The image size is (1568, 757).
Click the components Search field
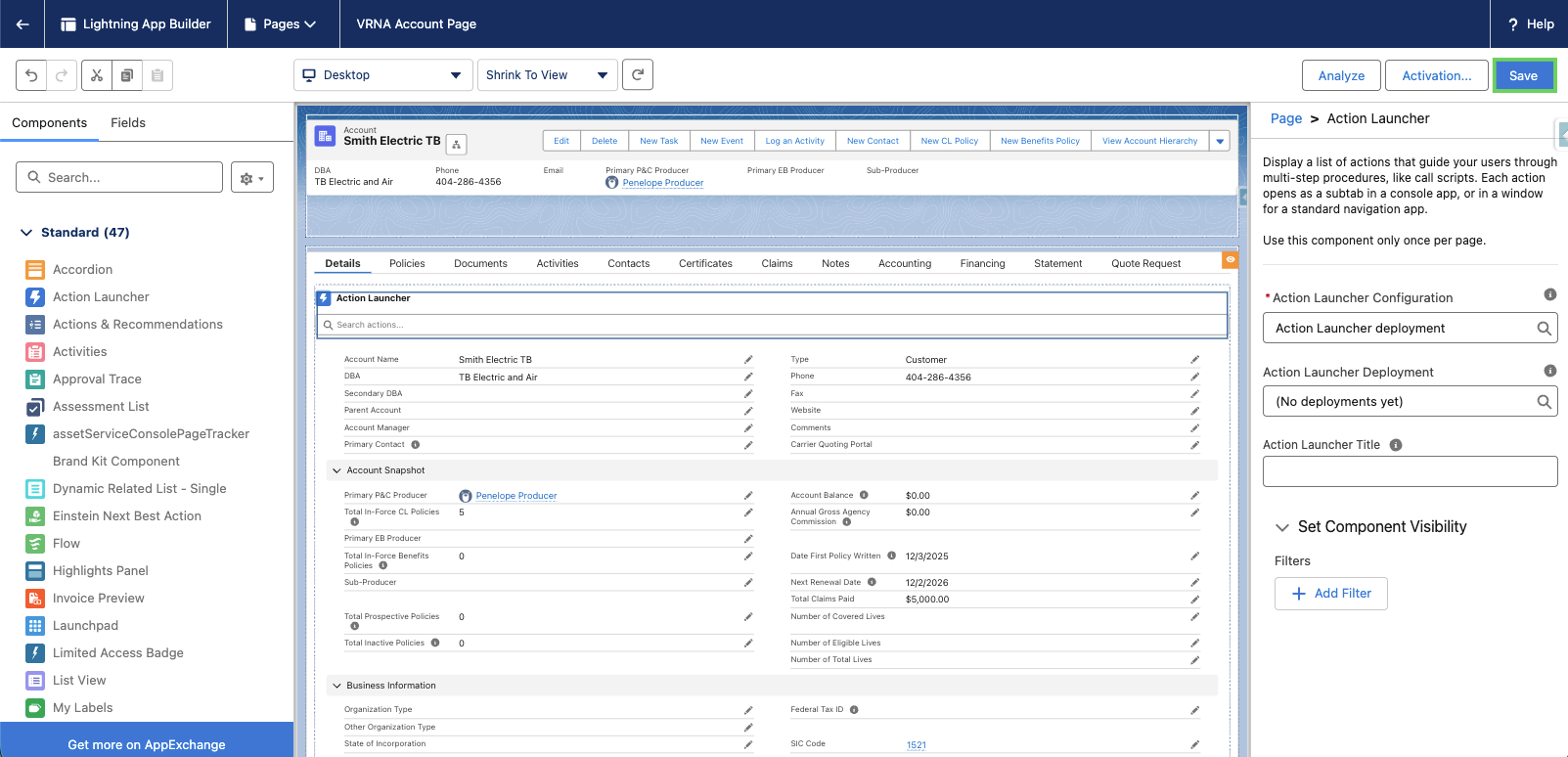point(119,177)
